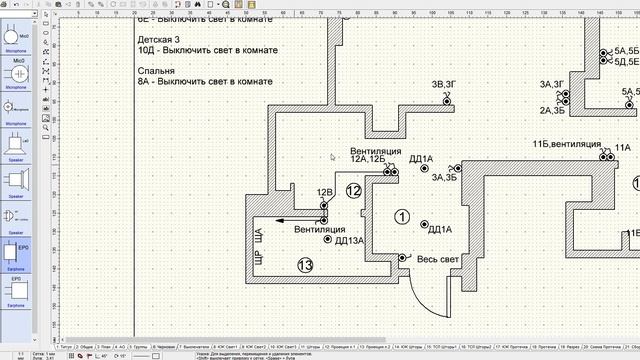Click the library panel scroll down arrow
The height and width of the screenshot is (360, 640).
pyautogui.click(x=34, y=339)
